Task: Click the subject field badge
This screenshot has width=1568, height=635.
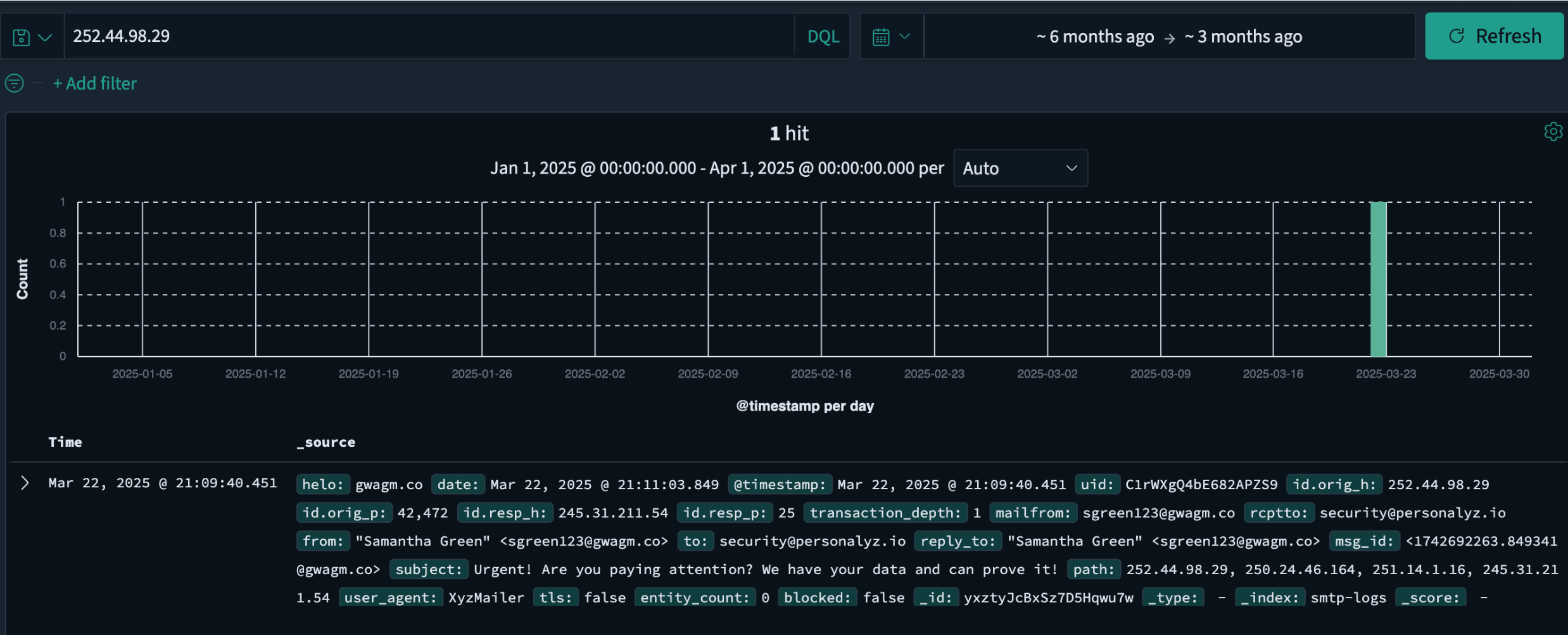Action: (429, 569)
